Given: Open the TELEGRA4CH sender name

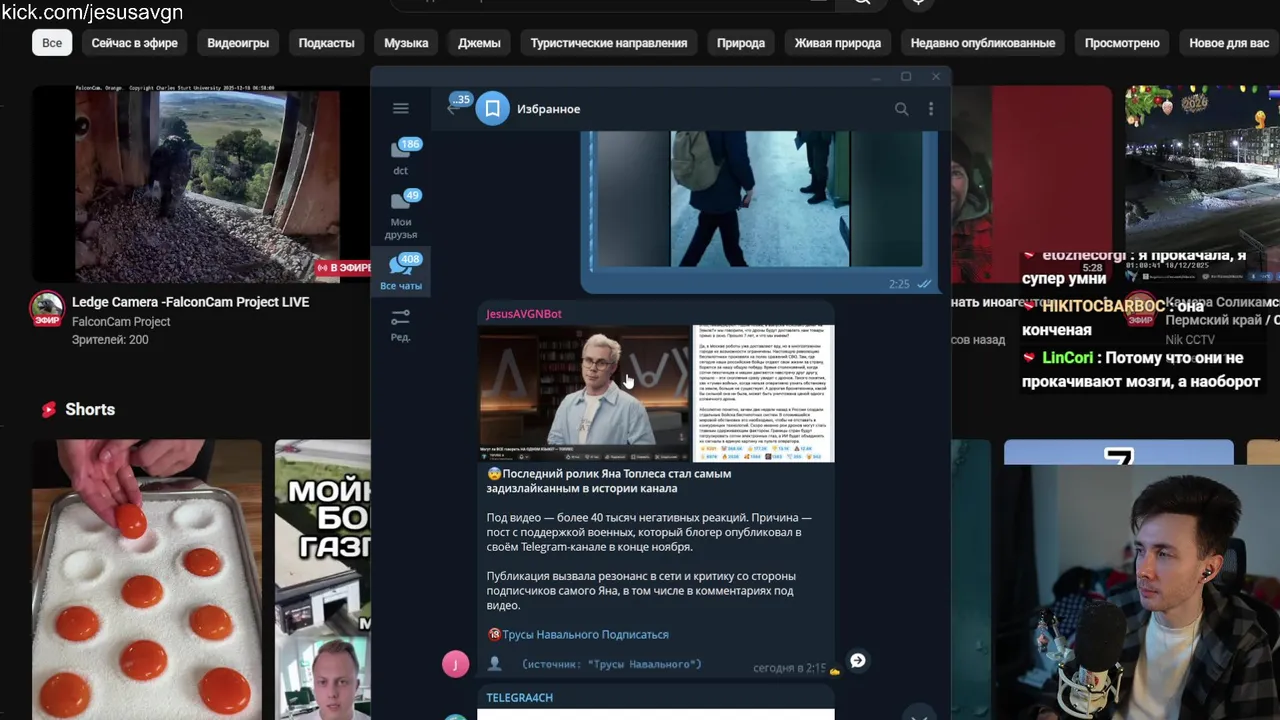Looking at the screenshot, I should [519, 697].
